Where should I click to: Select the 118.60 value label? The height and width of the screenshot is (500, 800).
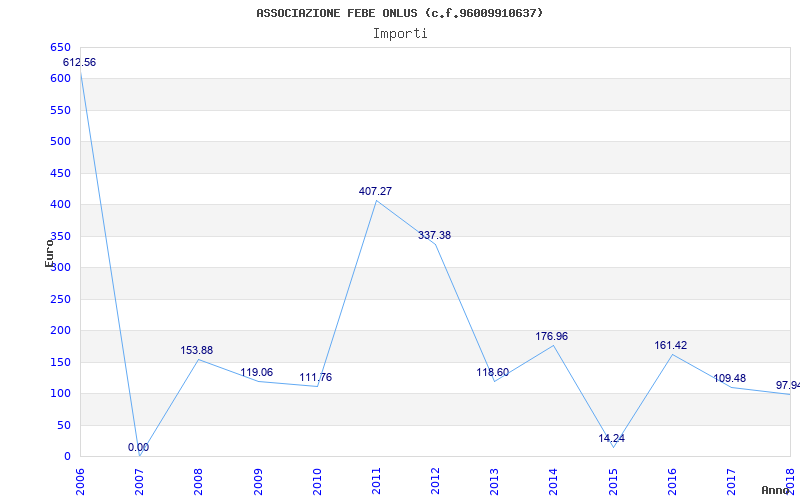point(492,372)
